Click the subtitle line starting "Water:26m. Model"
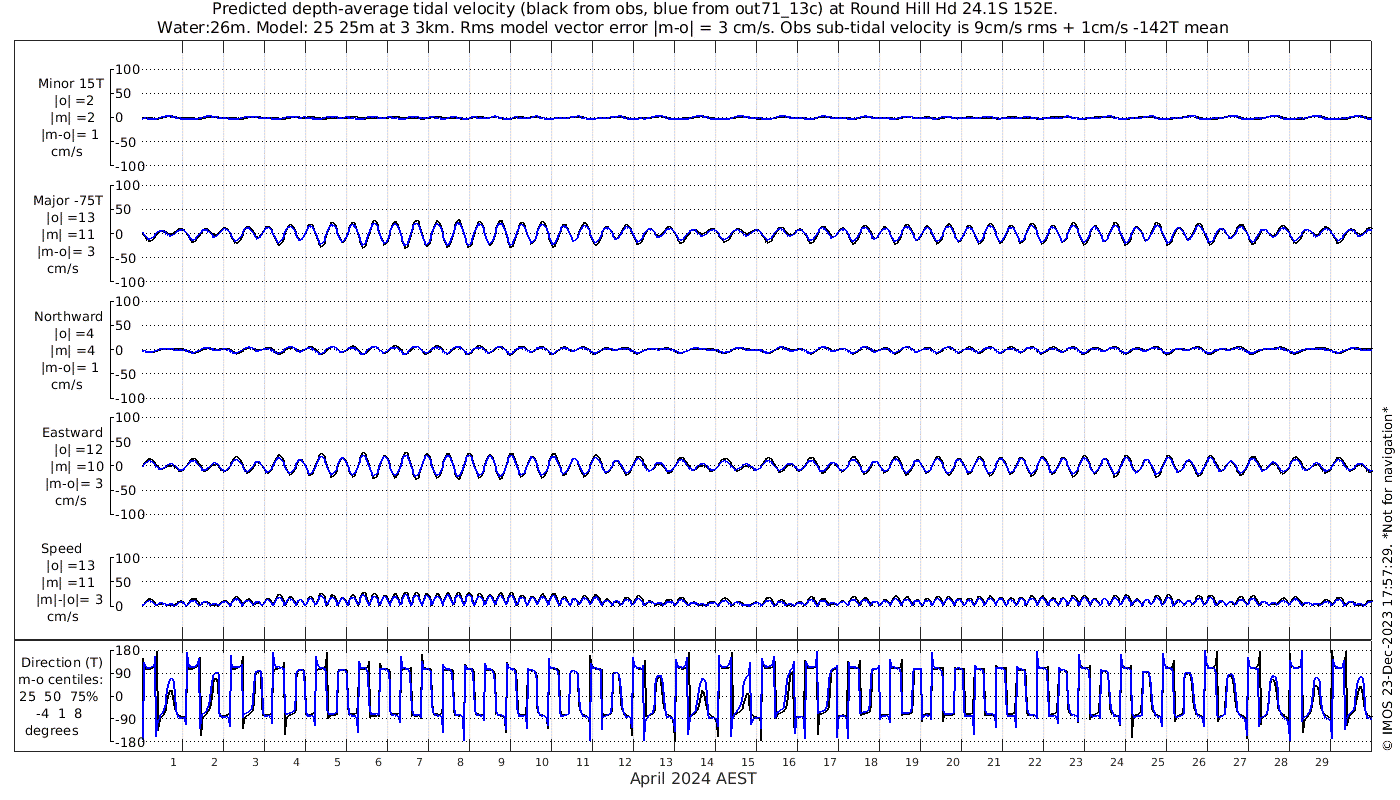Screen dimensions: 1400x800 coord(693,27)
